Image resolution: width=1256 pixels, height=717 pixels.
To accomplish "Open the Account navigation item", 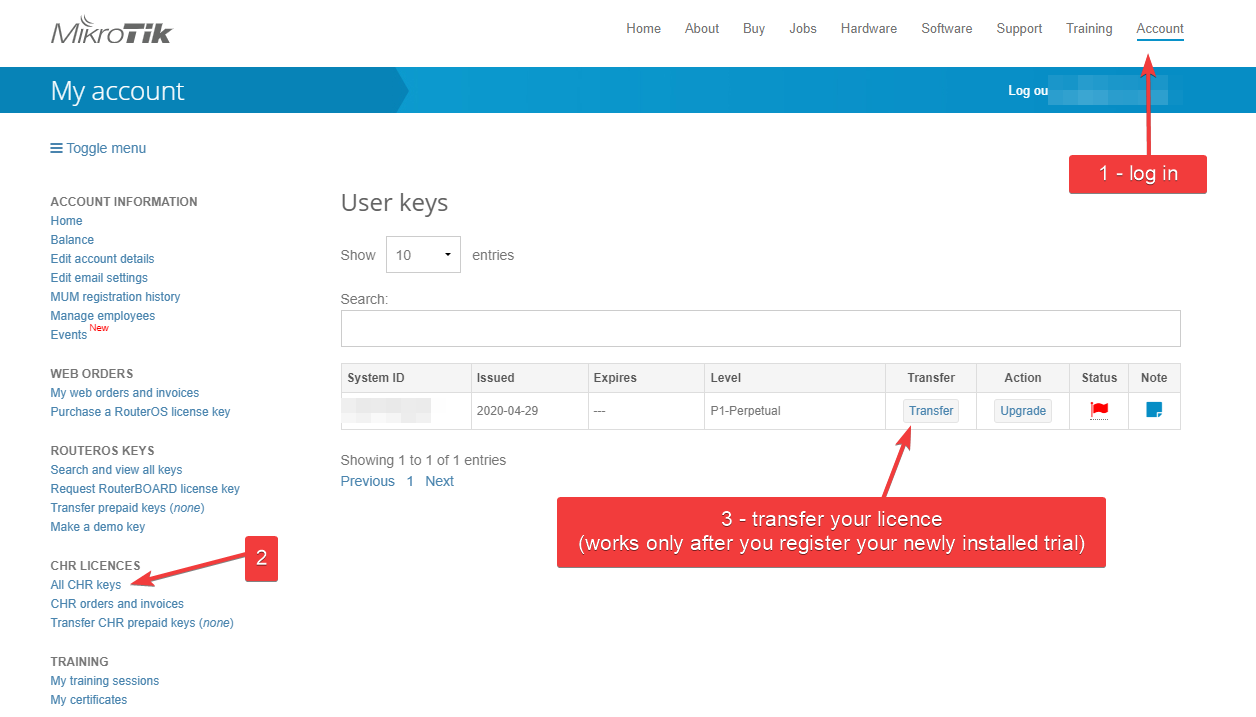I will (1160, 29).
